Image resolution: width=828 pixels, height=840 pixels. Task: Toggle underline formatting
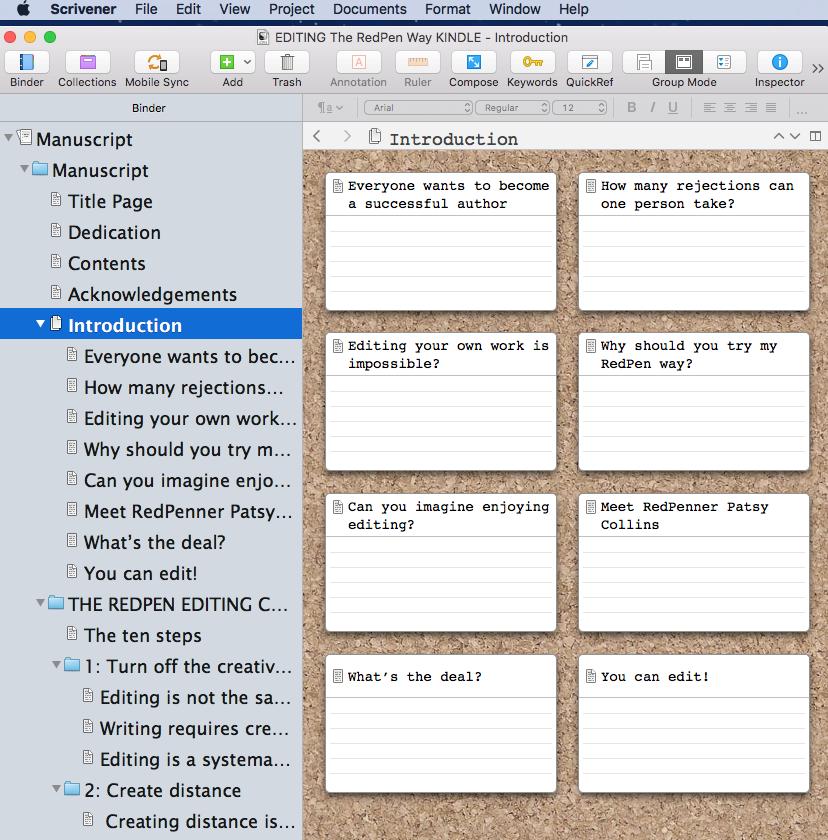[673, 108]
